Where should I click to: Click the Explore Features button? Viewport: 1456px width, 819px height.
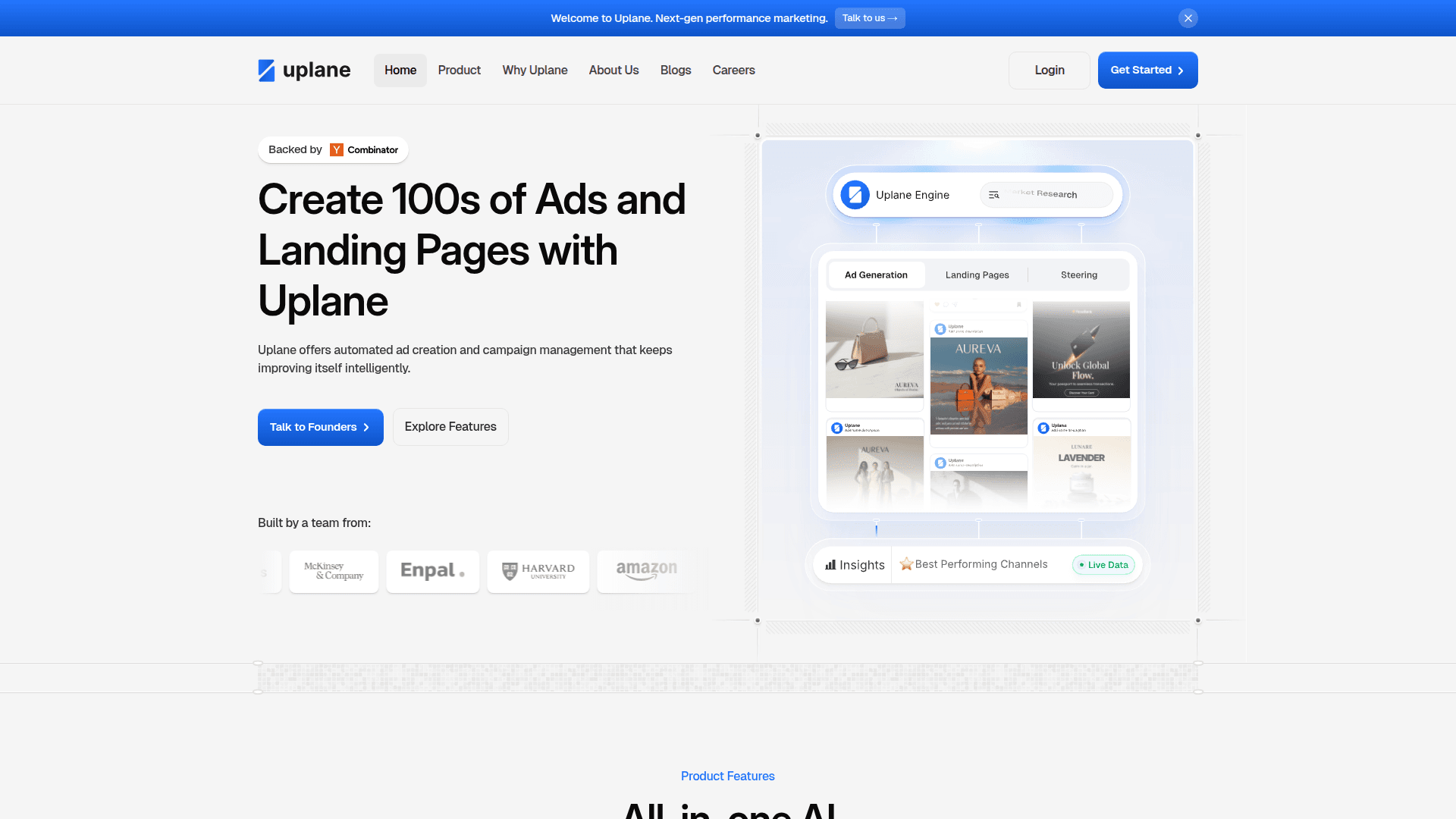point(450,427)
